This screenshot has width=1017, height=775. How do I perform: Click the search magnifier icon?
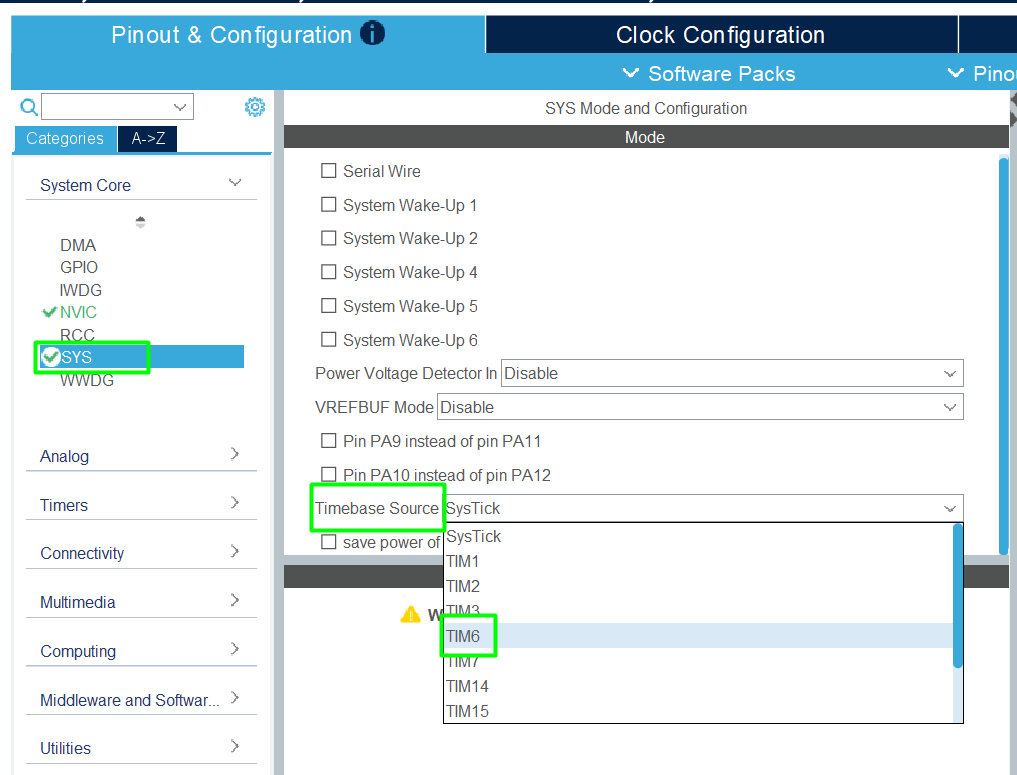click(29, 107)
